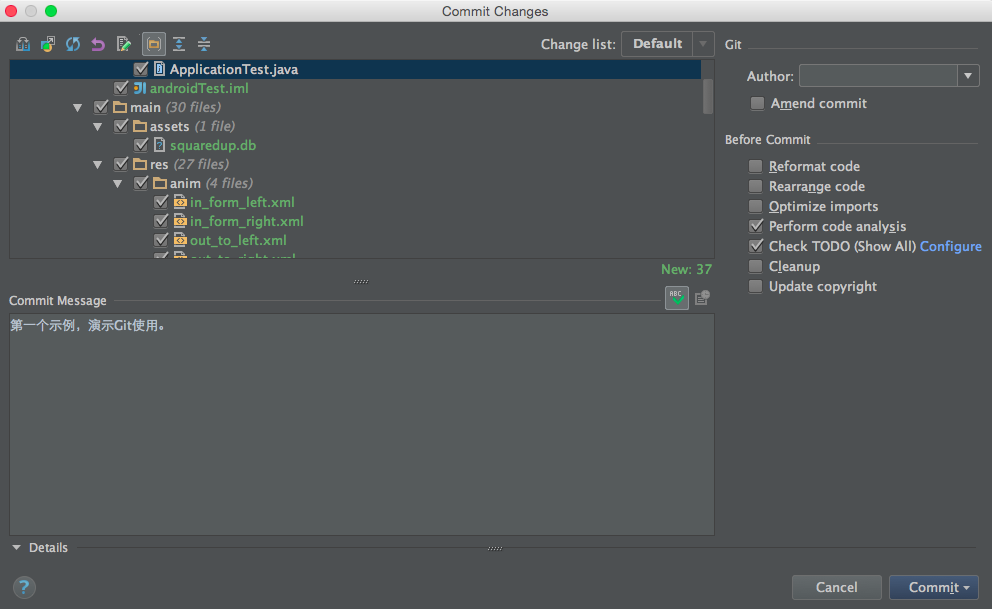Enable the Update copyright checkbox
This screenshot has width=992, height=609.
[755, 286]
